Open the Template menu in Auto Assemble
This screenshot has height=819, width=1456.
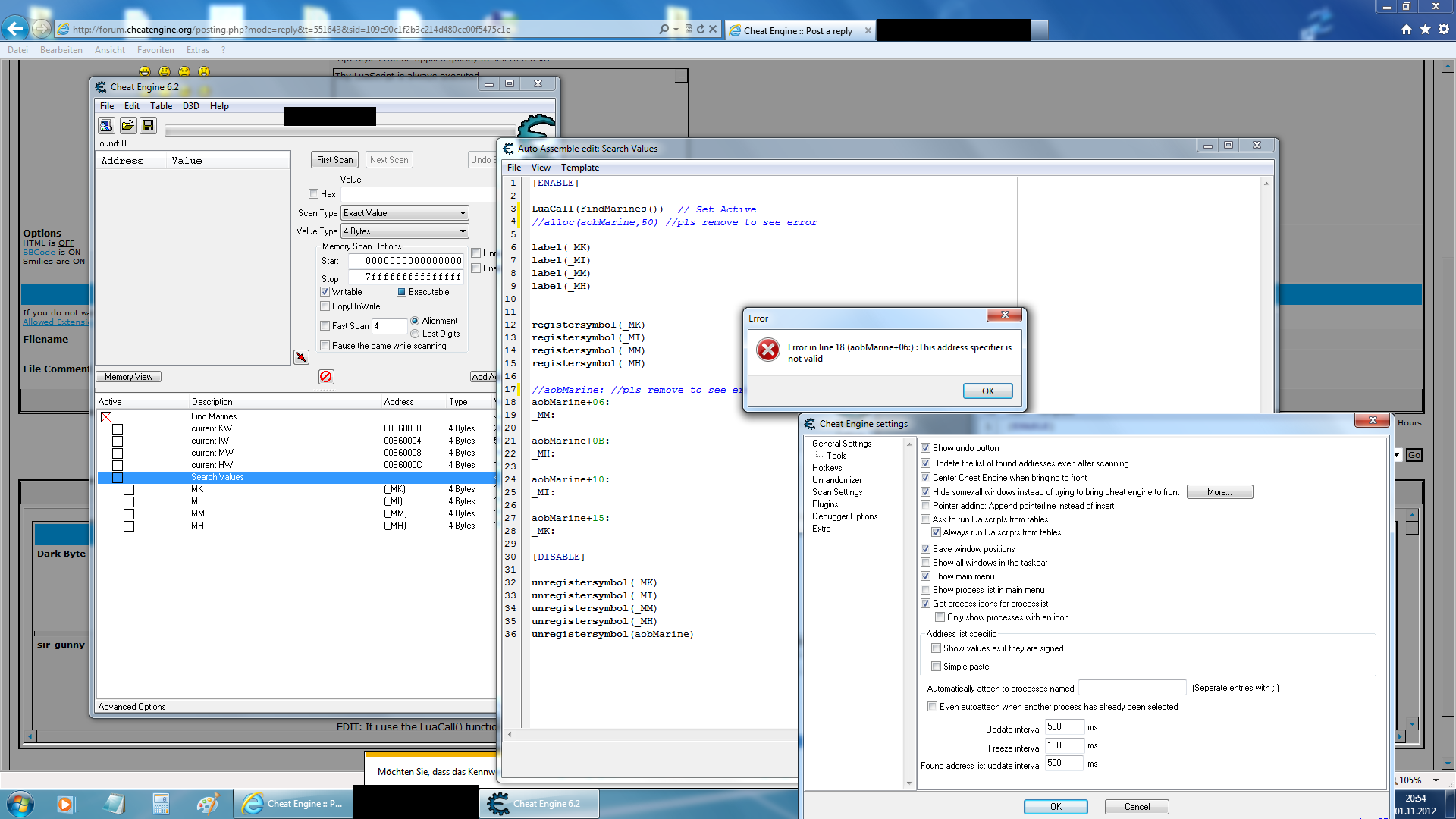click(x=580, y=167)
